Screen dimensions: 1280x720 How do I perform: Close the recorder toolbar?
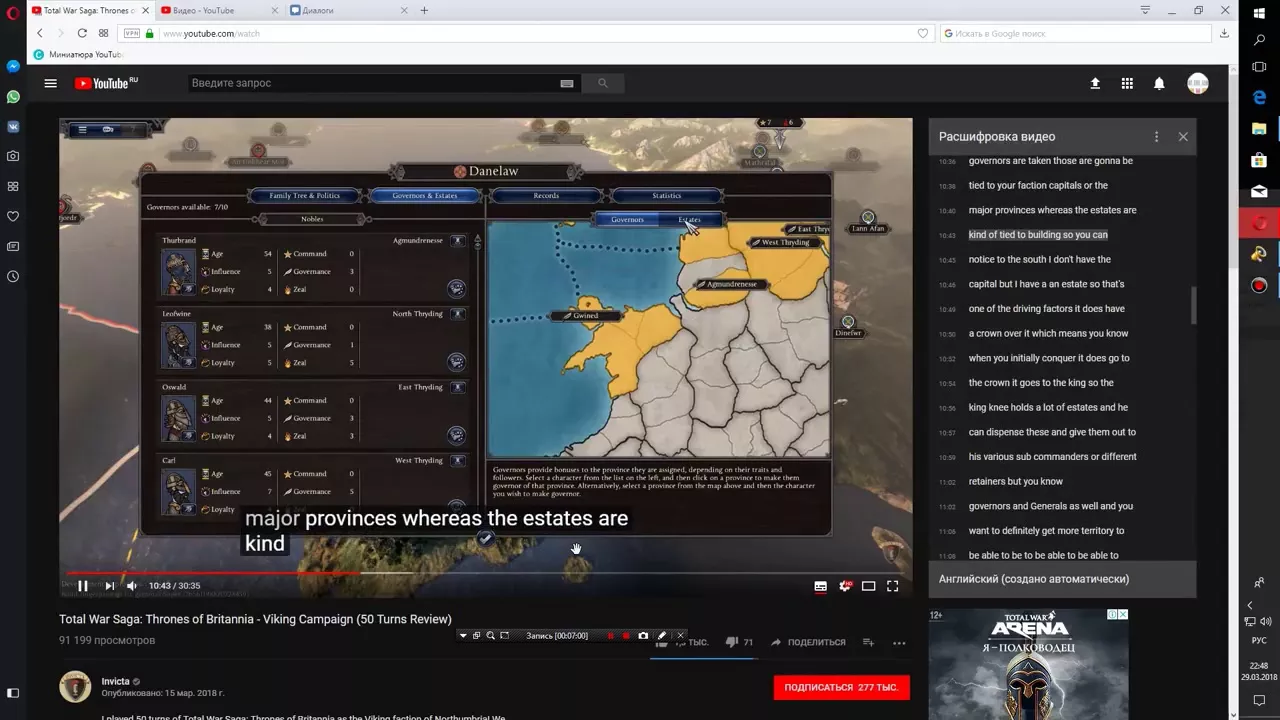(680, 636)
